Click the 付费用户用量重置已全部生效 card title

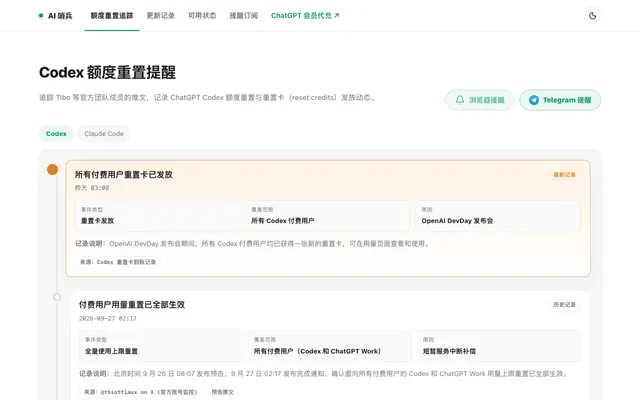pos(132,305)
